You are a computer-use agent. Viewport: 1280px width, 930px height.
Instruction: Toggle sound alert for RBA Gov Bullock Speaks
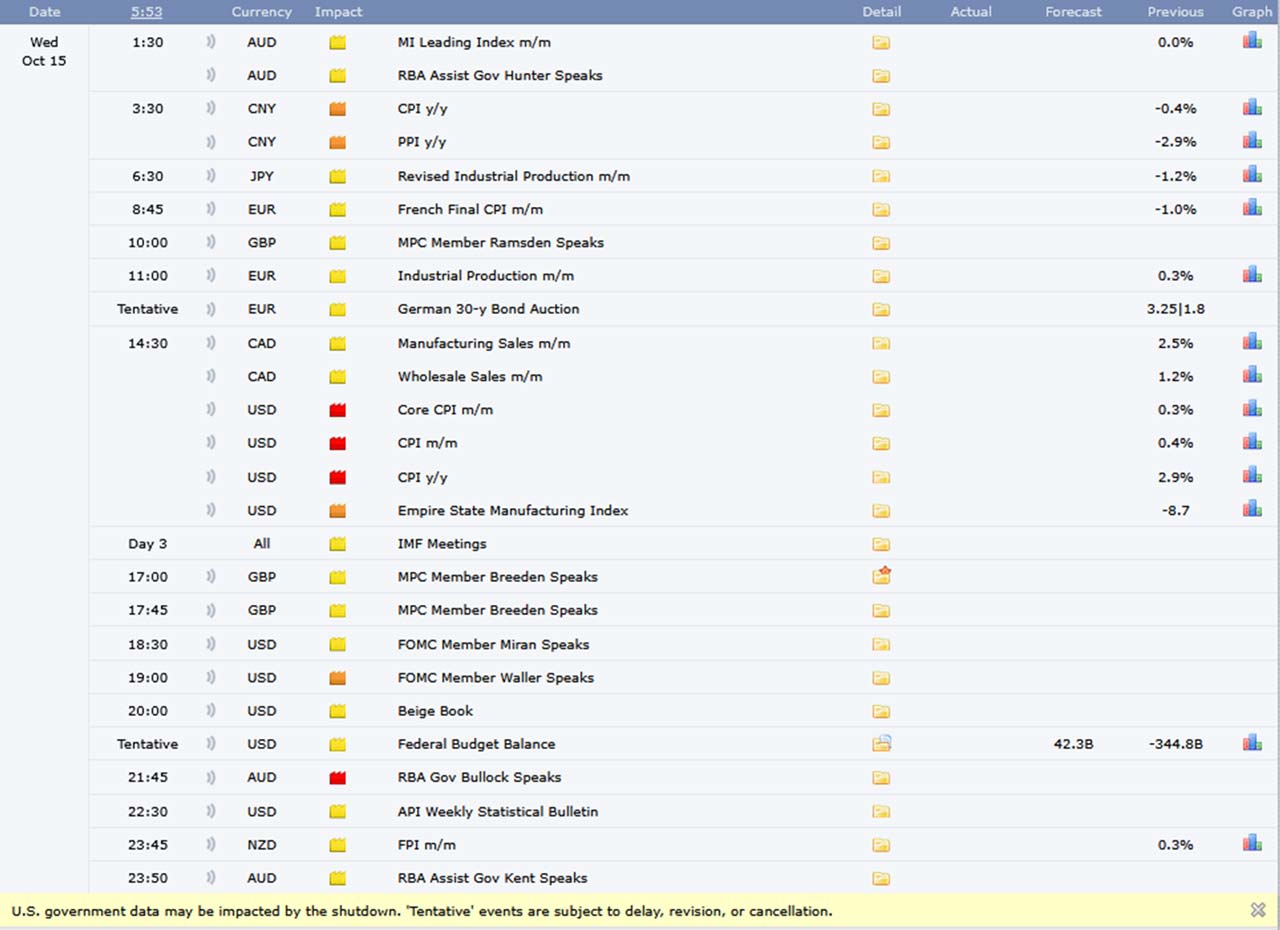(211, 777)
